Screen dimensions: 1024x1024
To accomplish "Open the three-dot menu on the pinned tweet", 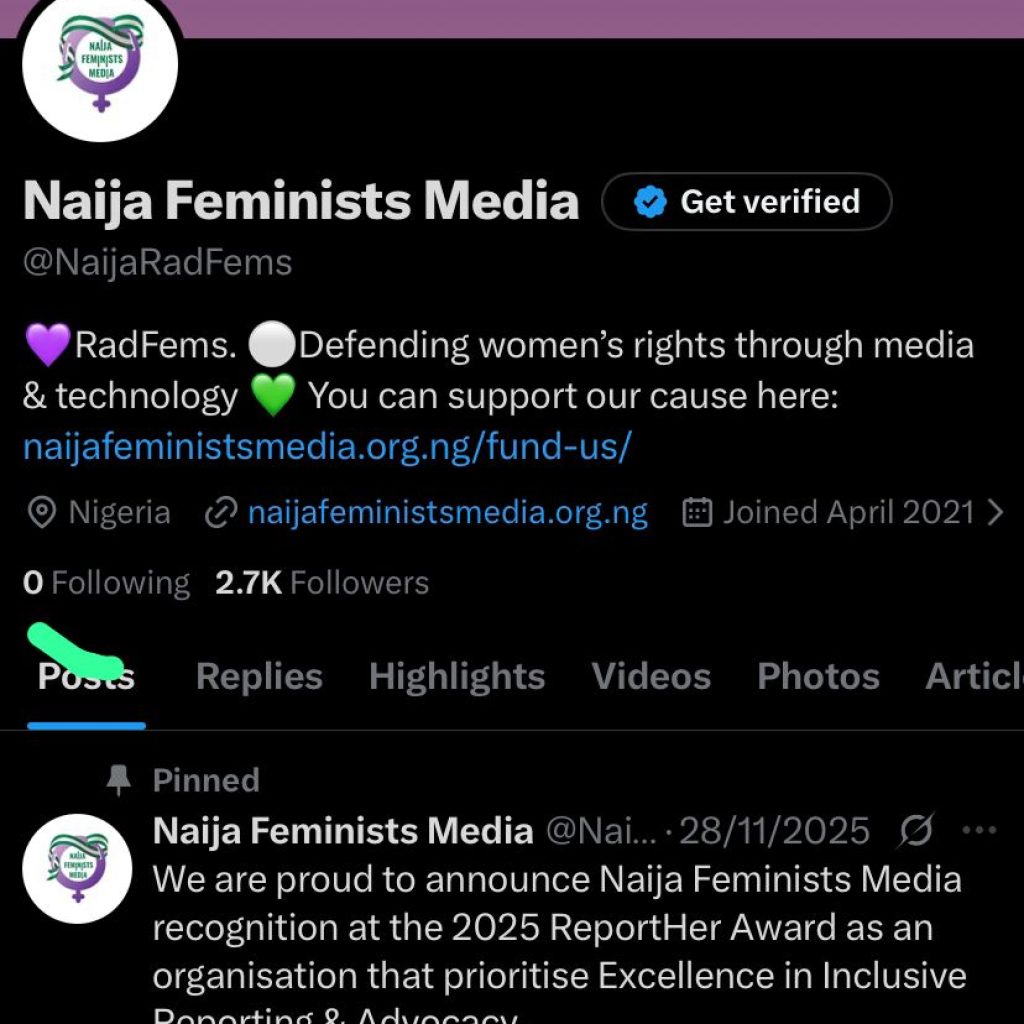I will 977,830.
